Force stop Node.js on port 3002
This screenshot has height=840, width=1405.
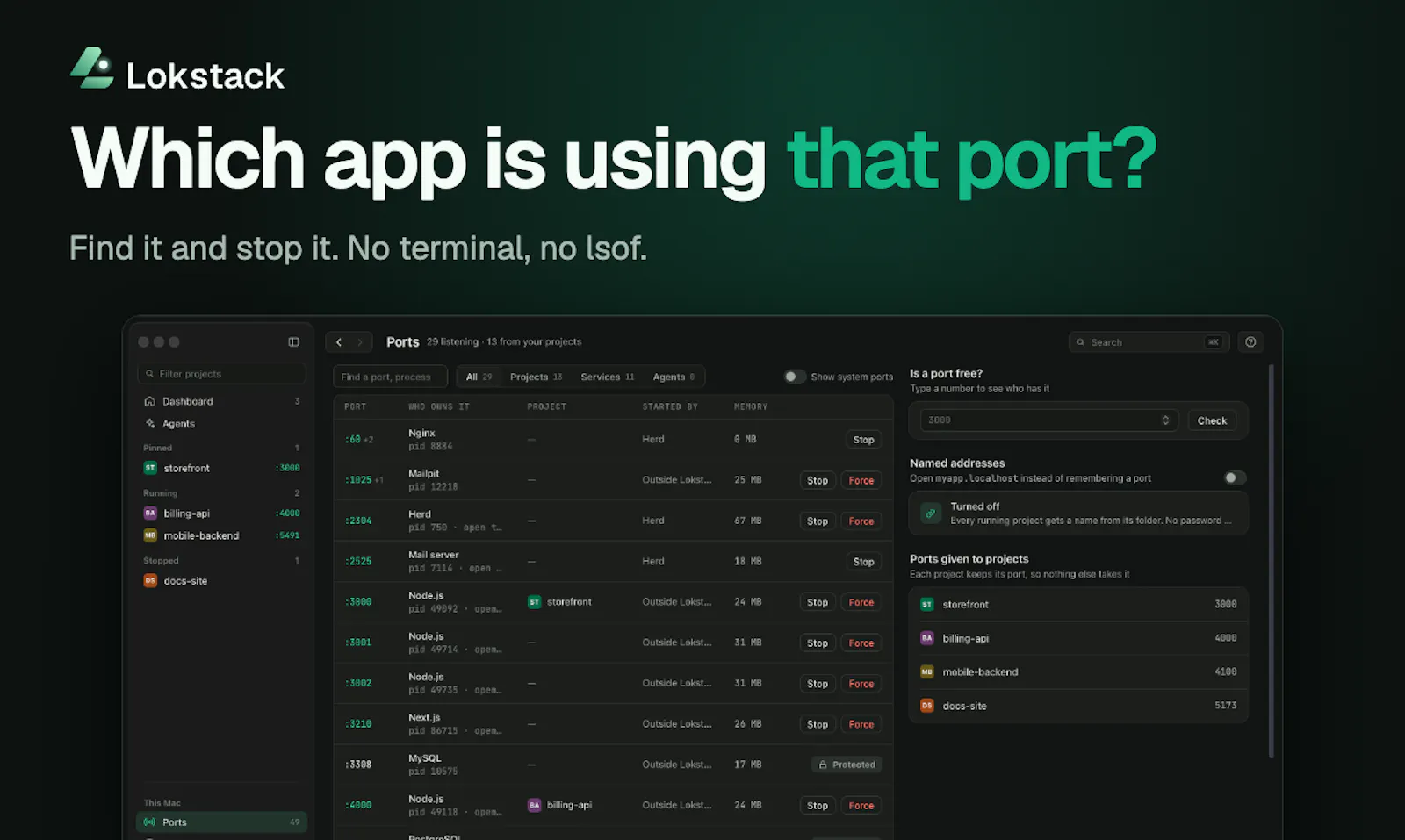[x=861, y=684]
